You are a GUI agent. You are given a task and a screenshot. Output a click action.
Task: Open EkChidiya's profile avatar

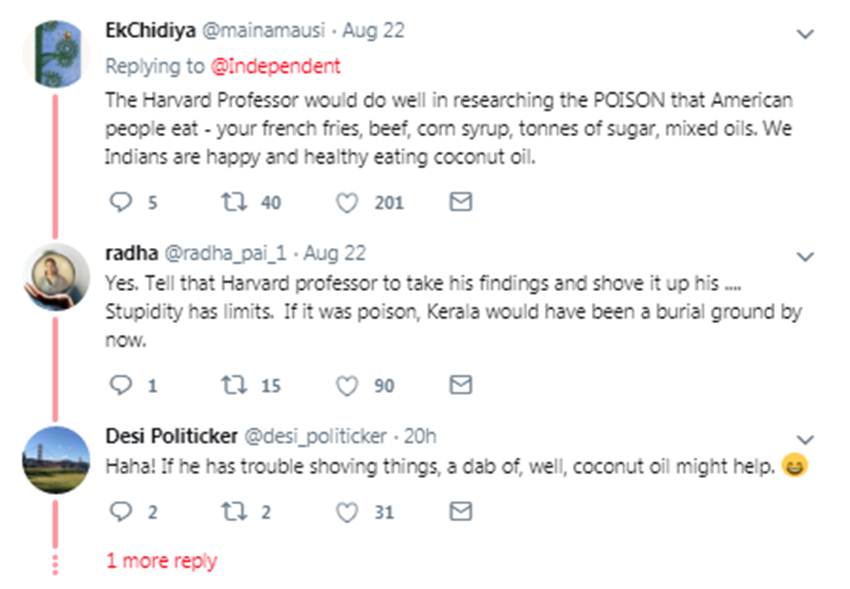56,52
